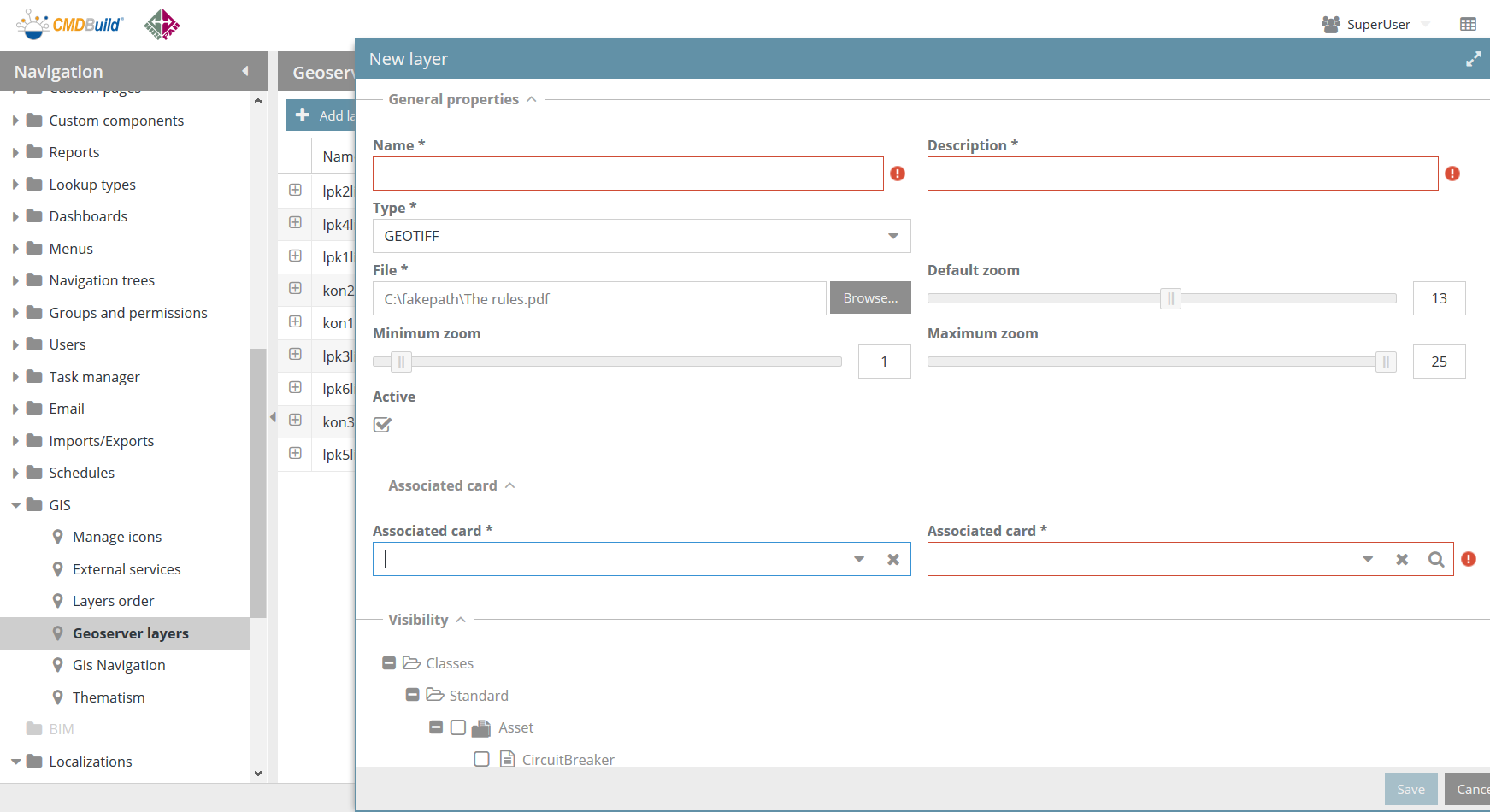This screenshot has width=1490, height=812.
Task: Click the Add layer button
Action: pos(321,115)
